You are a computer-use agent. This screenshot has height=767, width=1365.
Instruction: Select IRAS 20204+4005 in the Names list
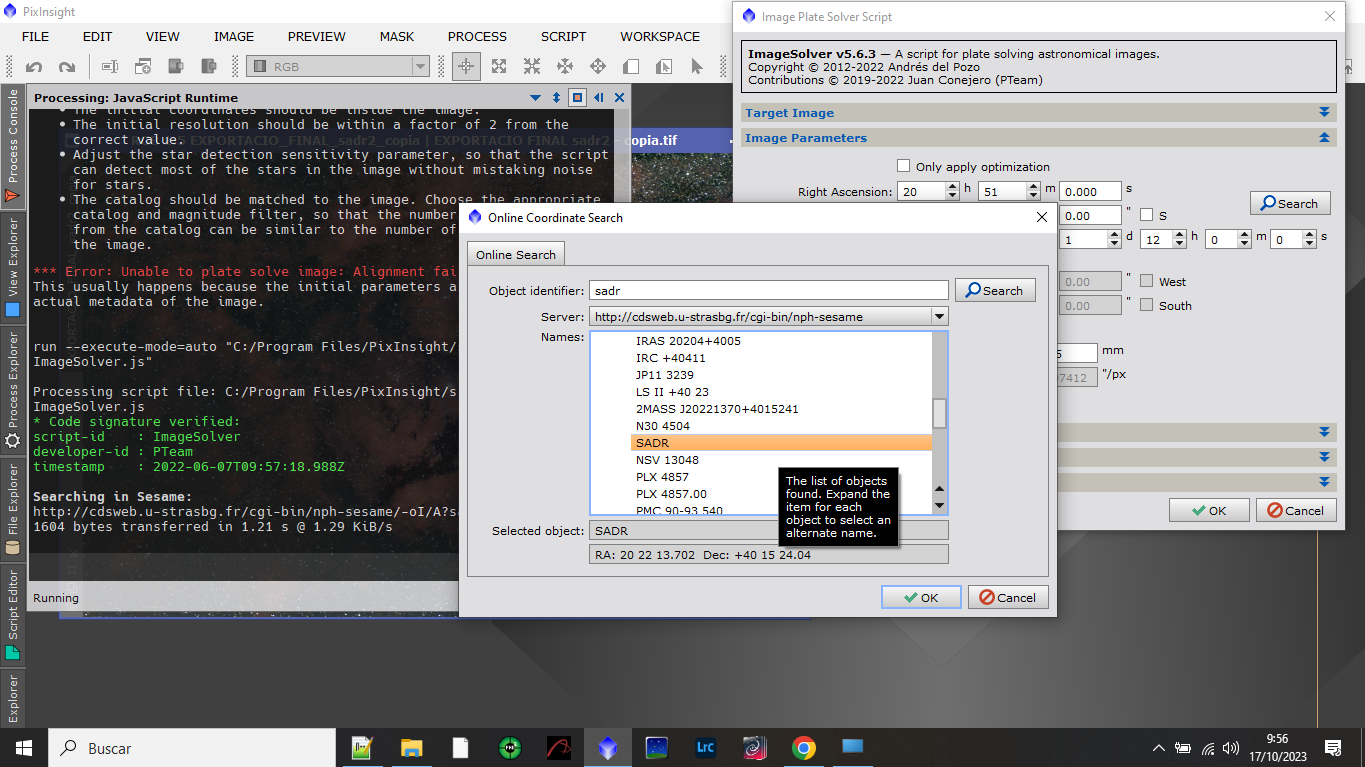click(688, 341)
